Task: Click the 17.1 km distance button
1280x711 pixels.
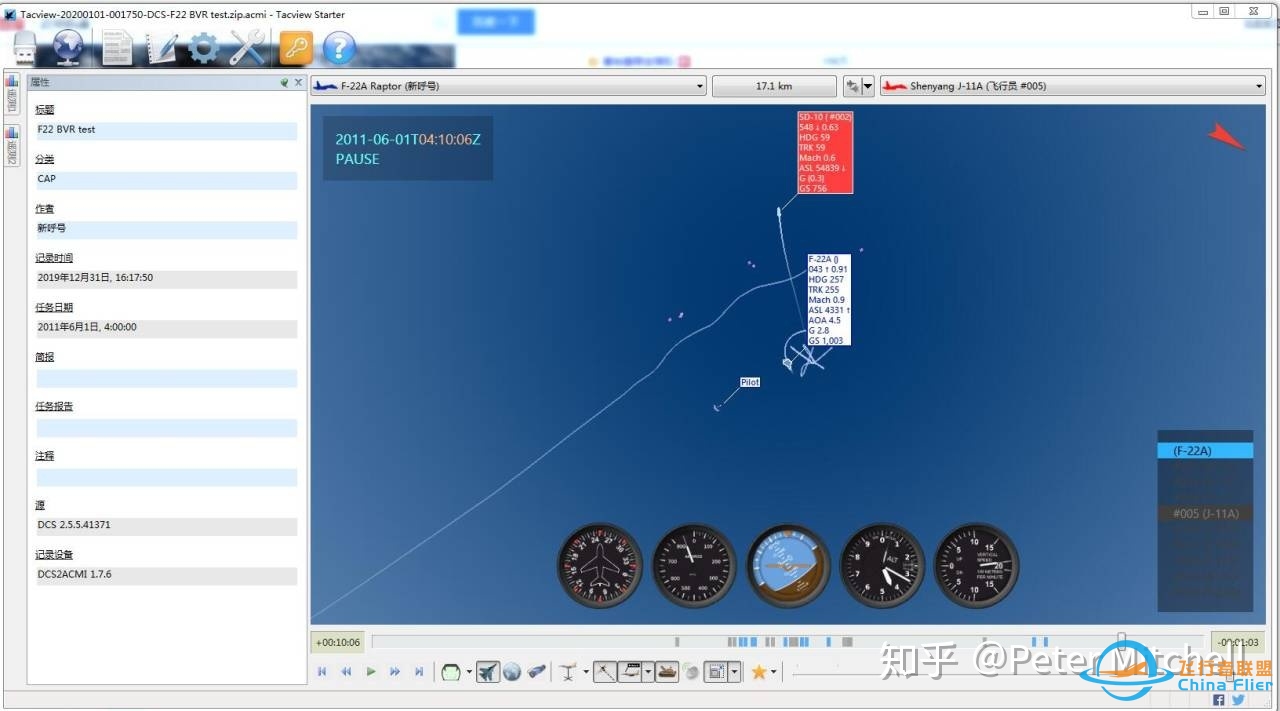Action: pos(774,86)
